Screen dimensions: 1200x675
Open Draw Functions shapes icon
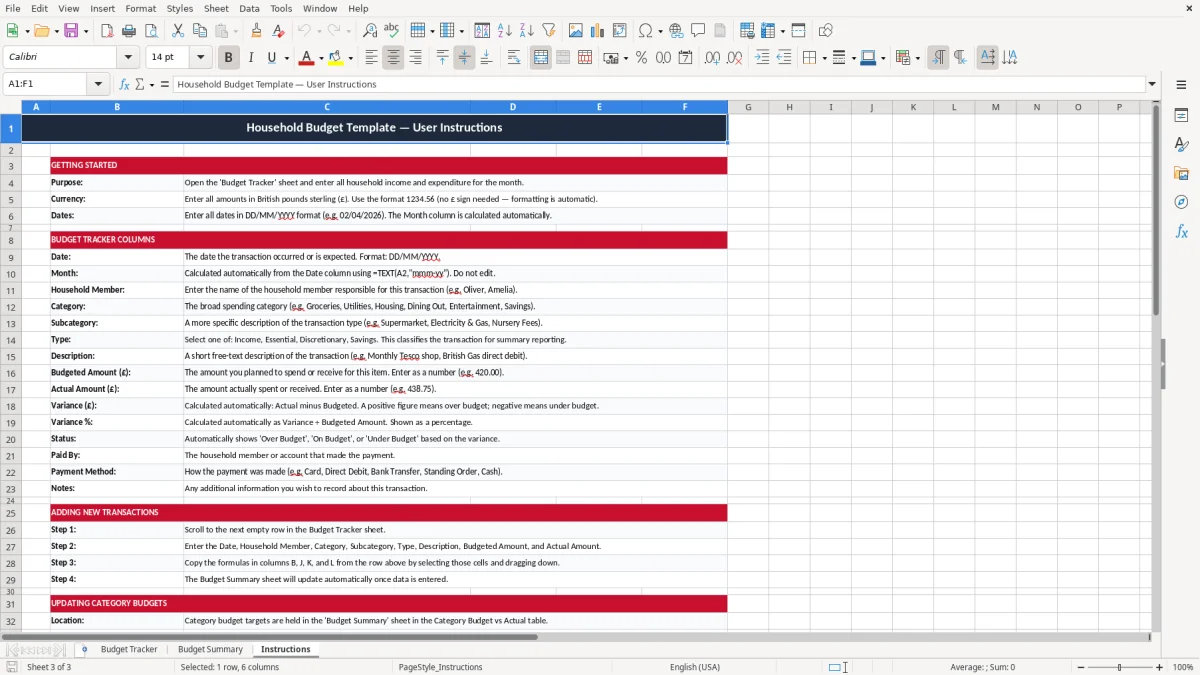[826, 31]
